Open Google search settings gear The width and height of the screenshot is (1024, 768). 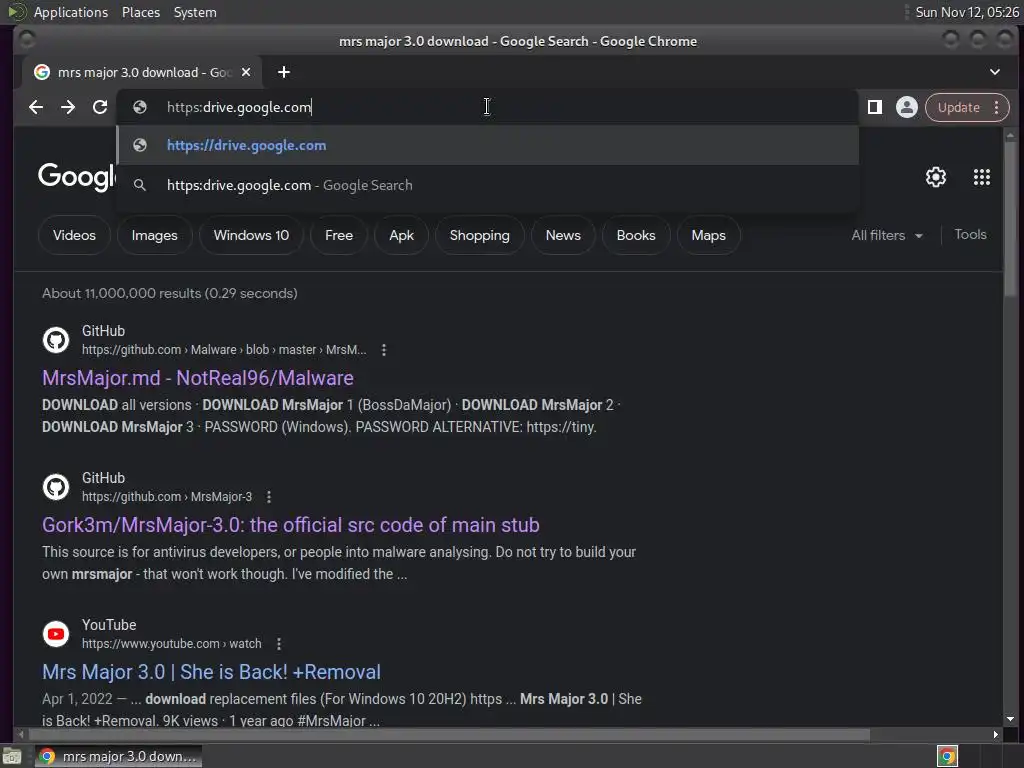point(936,177)
